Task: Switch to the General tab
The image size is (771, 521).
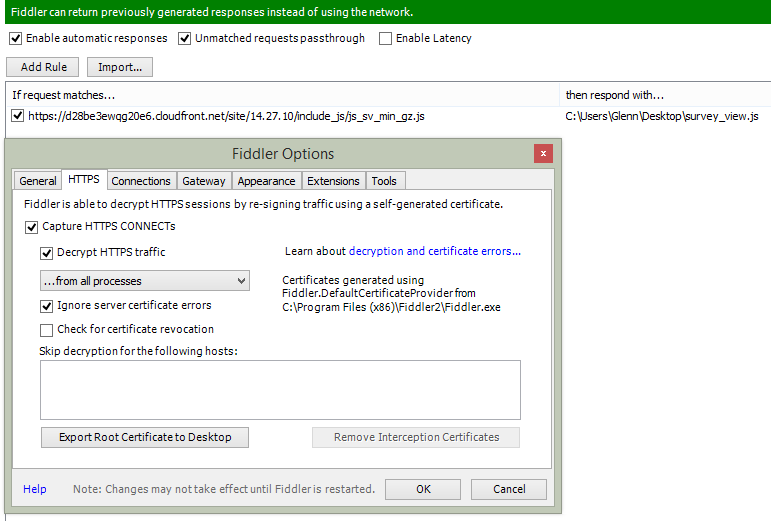Action: (x=38, y=181)
